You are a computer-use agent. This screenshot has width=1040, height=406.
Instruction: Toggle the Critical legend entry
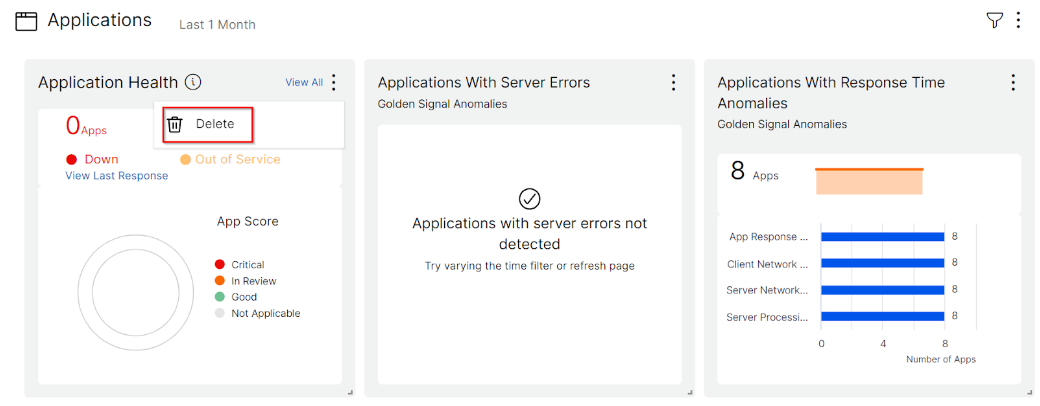[239, 265]
